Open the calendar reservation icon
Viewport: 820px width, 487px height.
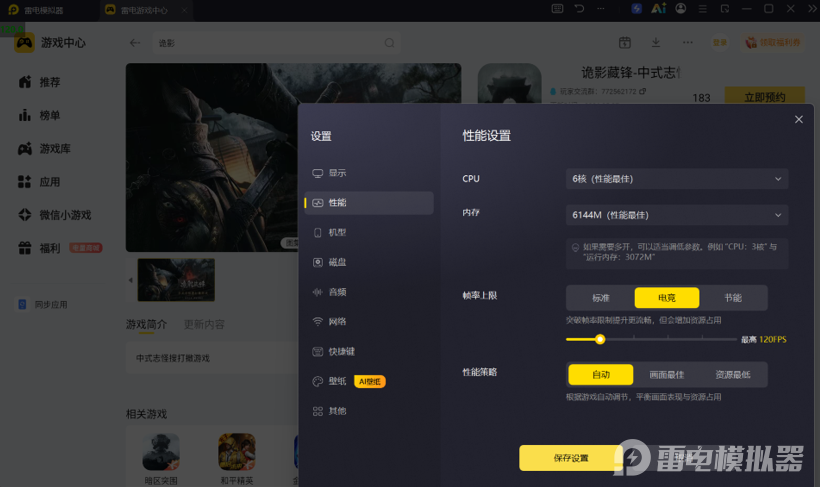624,42
